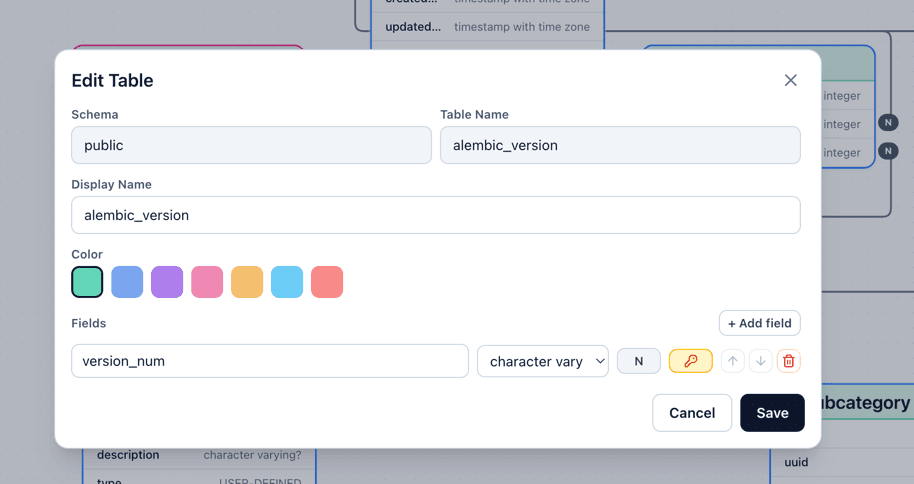Screen dimensions: 914x484
Task: Close the Edit Table dialog with X
Action: click(x=790, y=80)
